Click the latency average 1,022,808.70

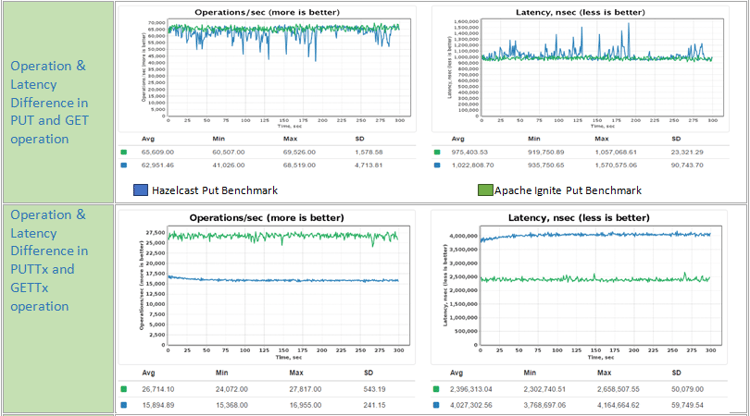click(473, 165)
